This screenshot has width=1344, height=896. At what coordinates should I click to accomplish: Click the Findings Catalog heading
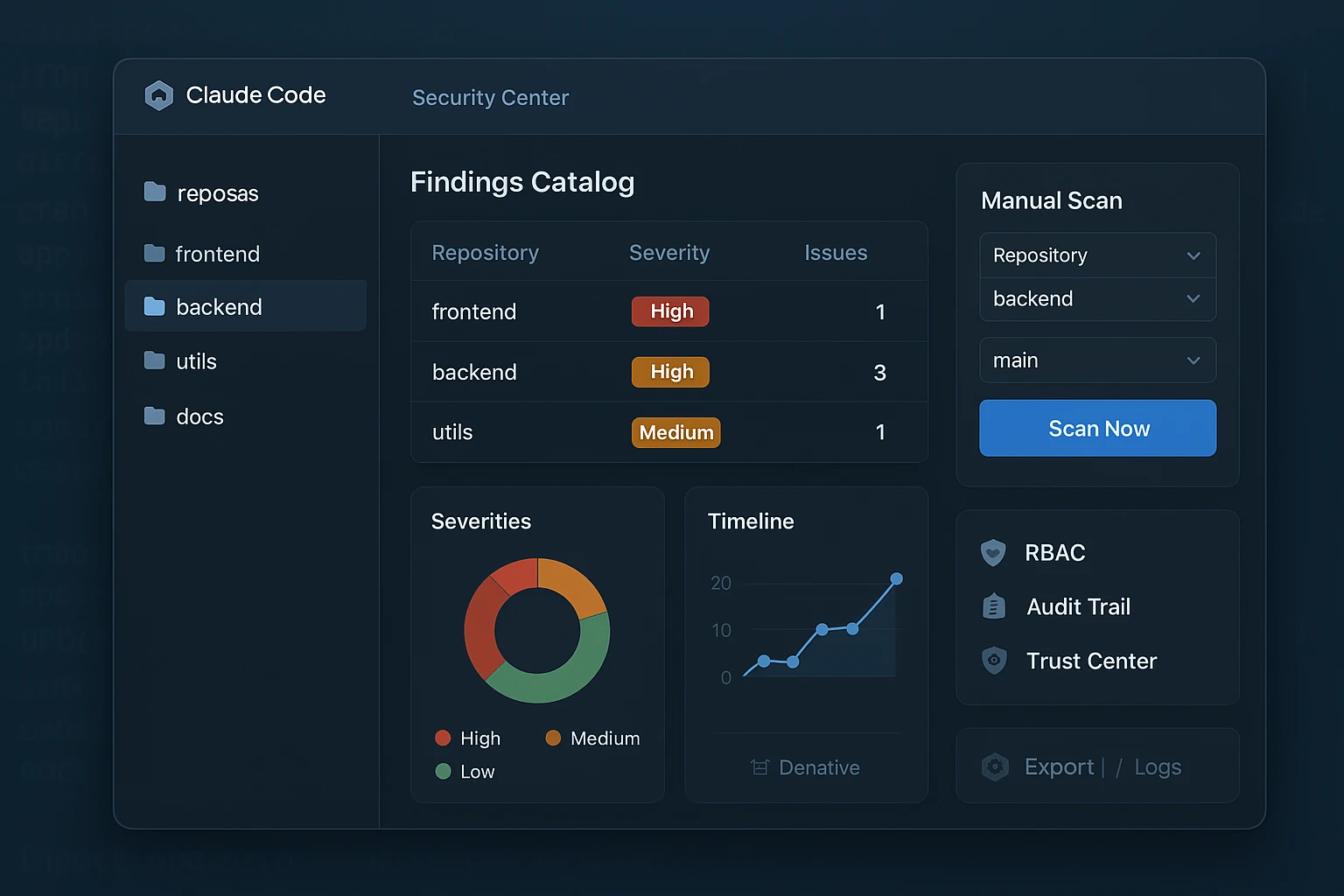point(522,182)
